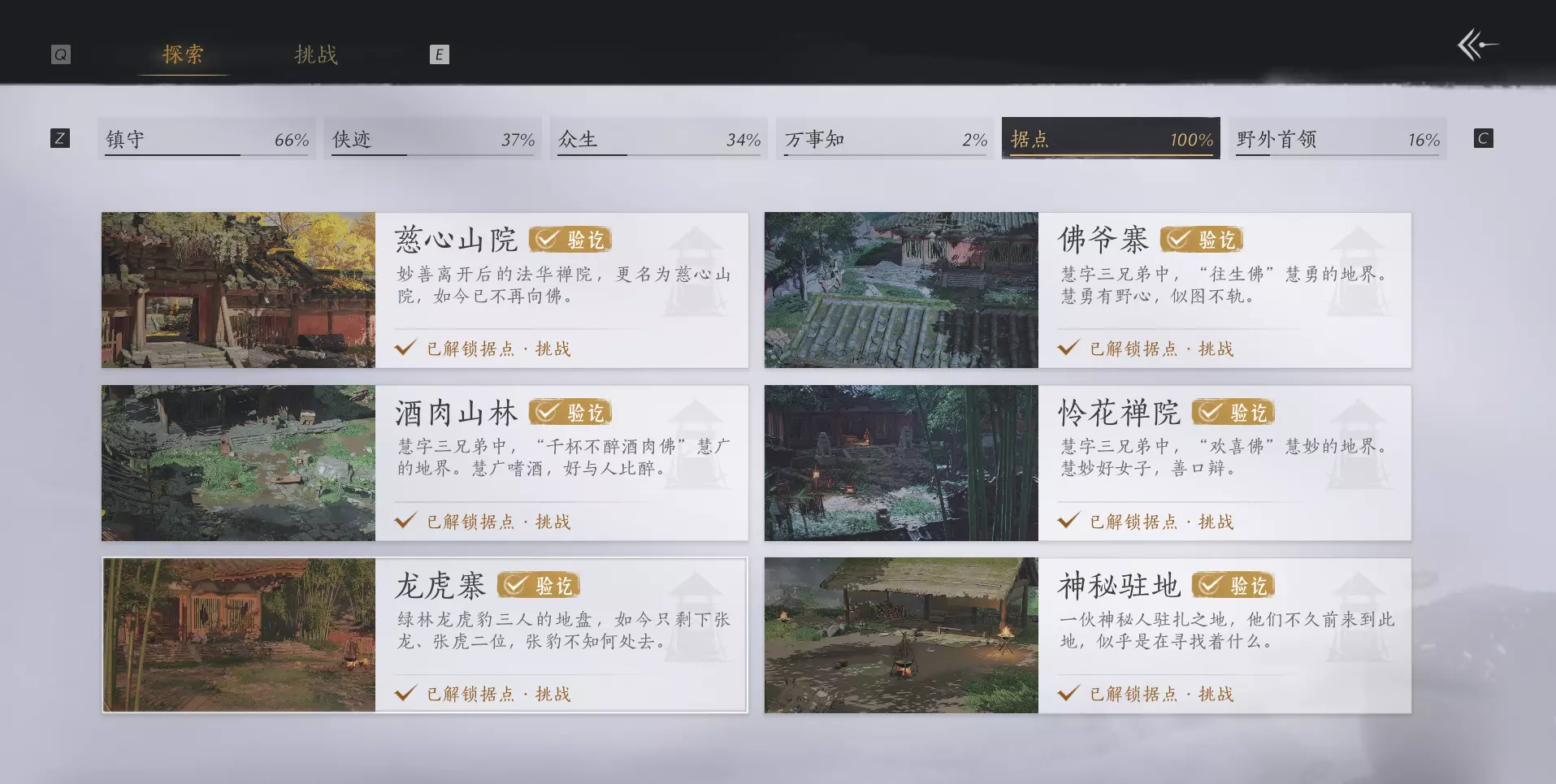Open the 酒肉山林 thumbnail image
Image resolution: width=1556 pixels, height=784 pixels.
(238, 463)
